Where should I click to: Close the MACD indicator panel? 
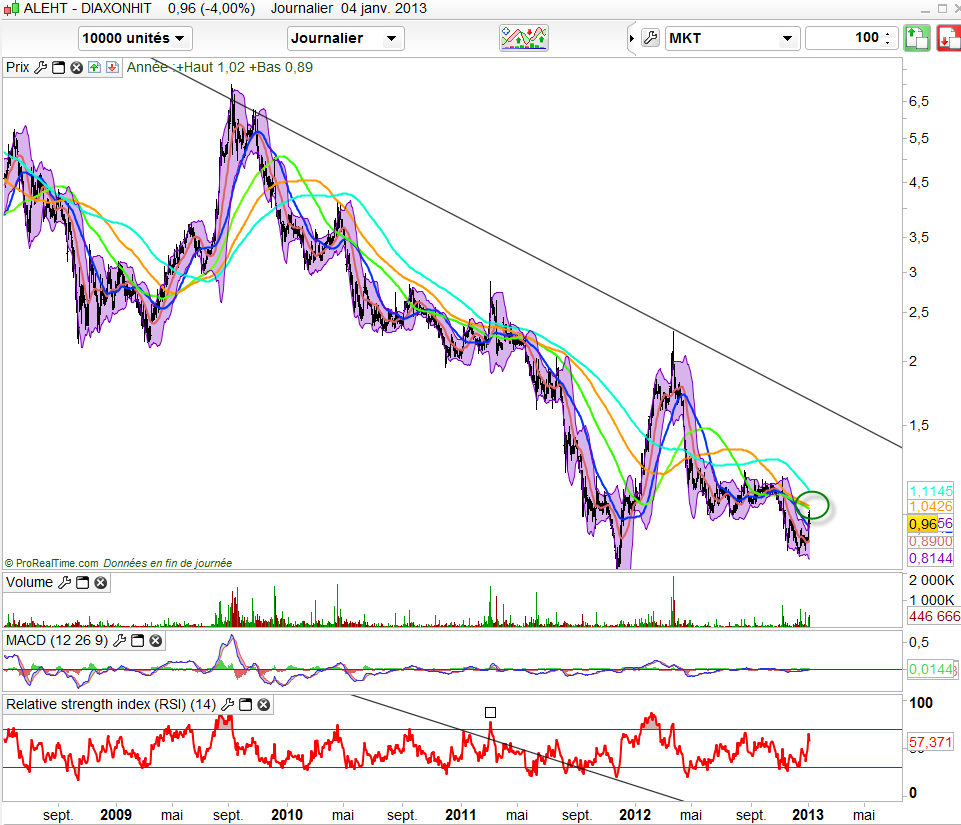[x=156, y=639]
